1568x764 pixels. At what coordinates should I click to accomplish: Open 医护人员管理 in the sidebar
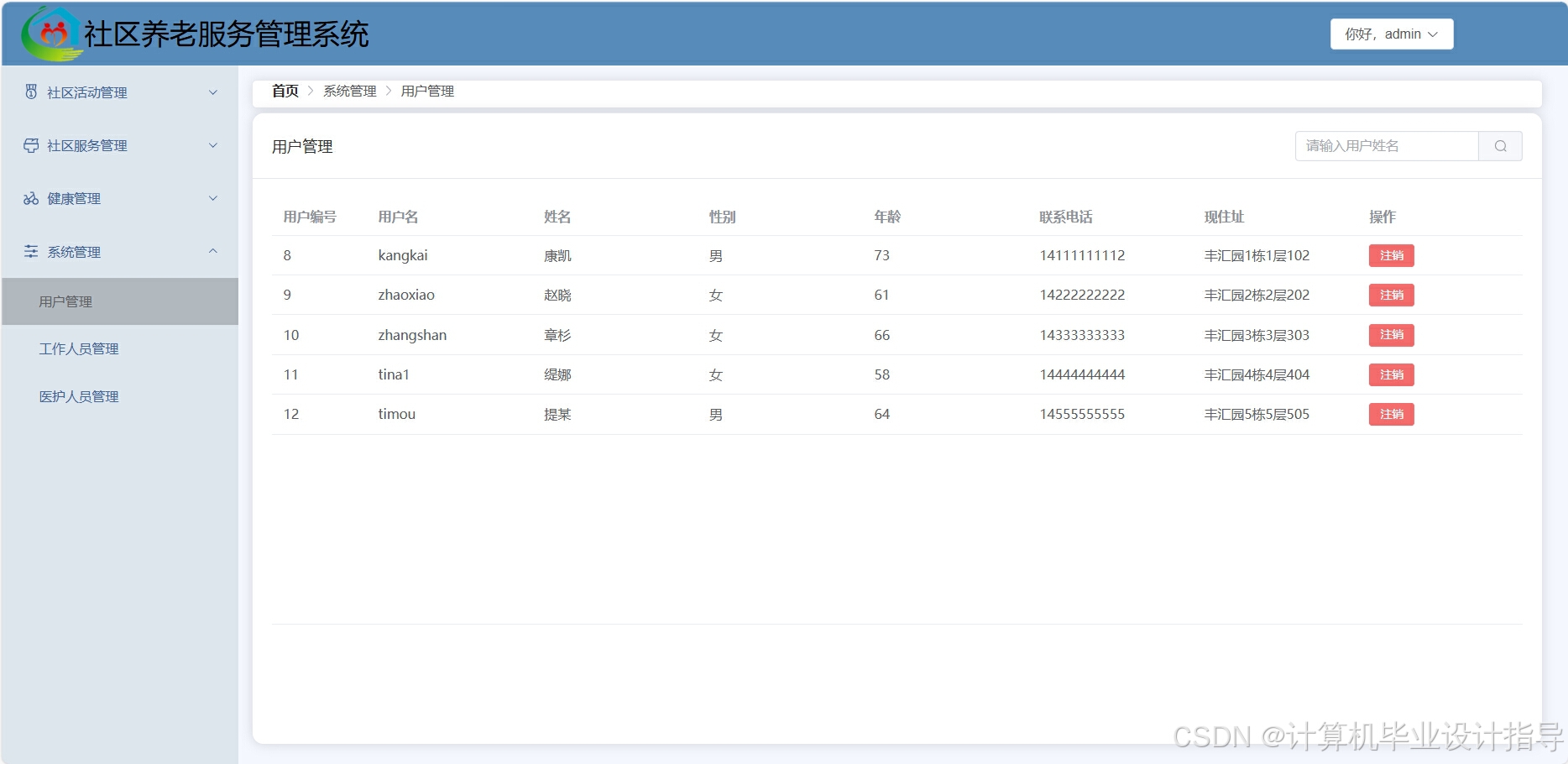pyautogui.click(x=120, y=396)
